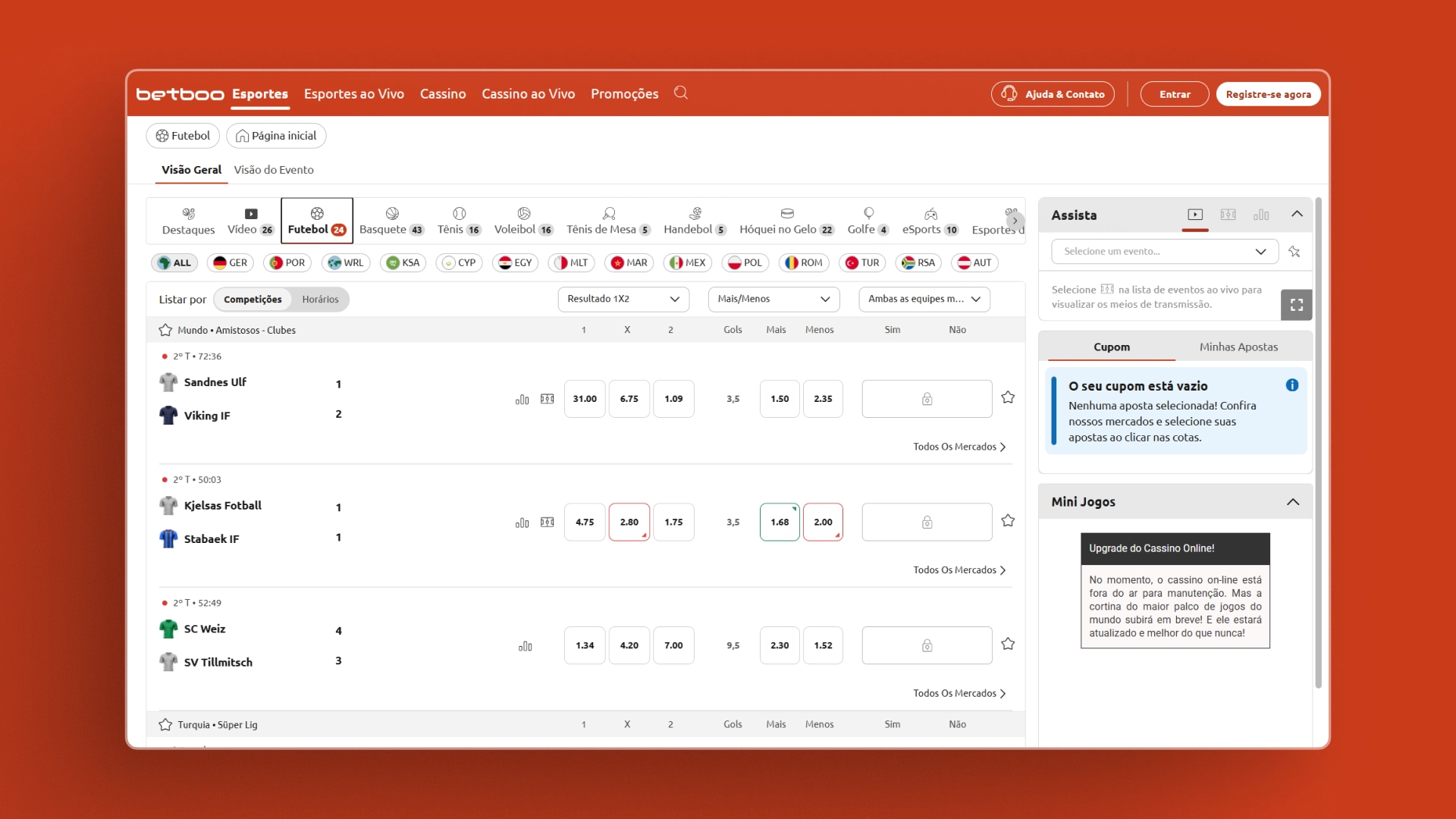Click the statistics icon in Assista panel
The height and width of the screenshot is (819, 1456).
[x=1261, y=215]
